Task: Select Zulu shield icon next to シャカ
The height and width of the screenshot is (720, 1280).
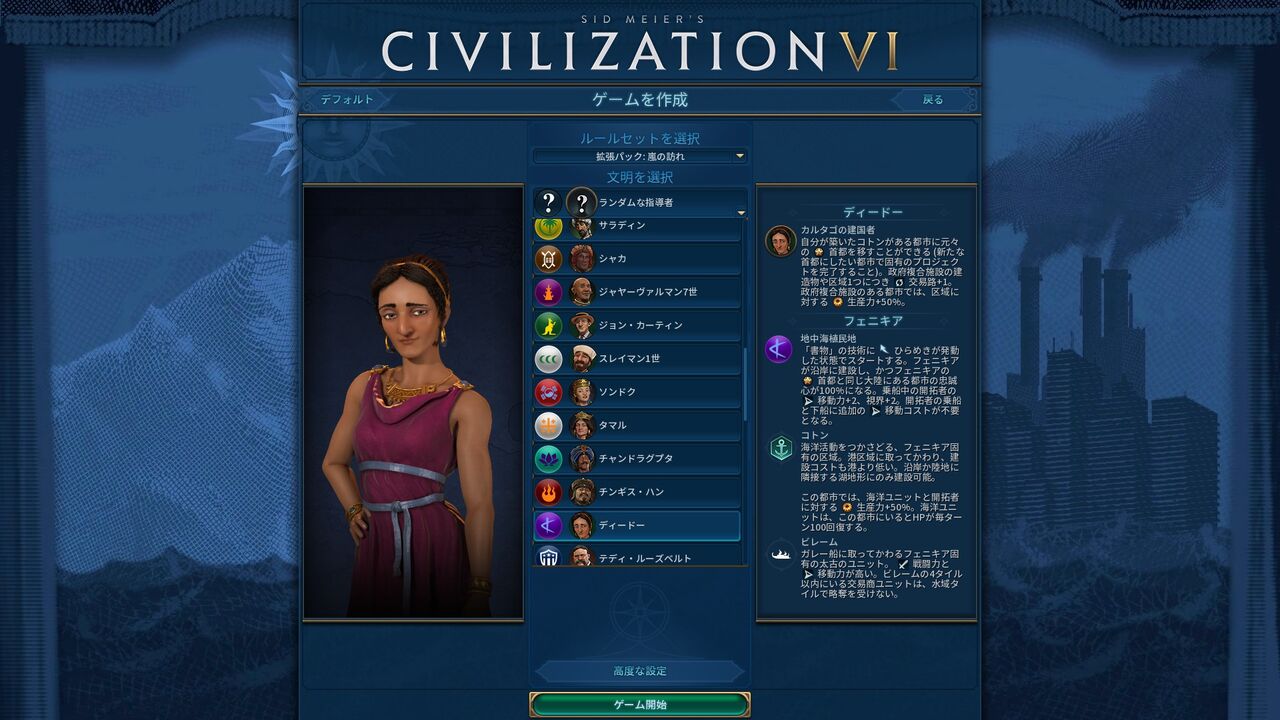Action: (548, 258)
